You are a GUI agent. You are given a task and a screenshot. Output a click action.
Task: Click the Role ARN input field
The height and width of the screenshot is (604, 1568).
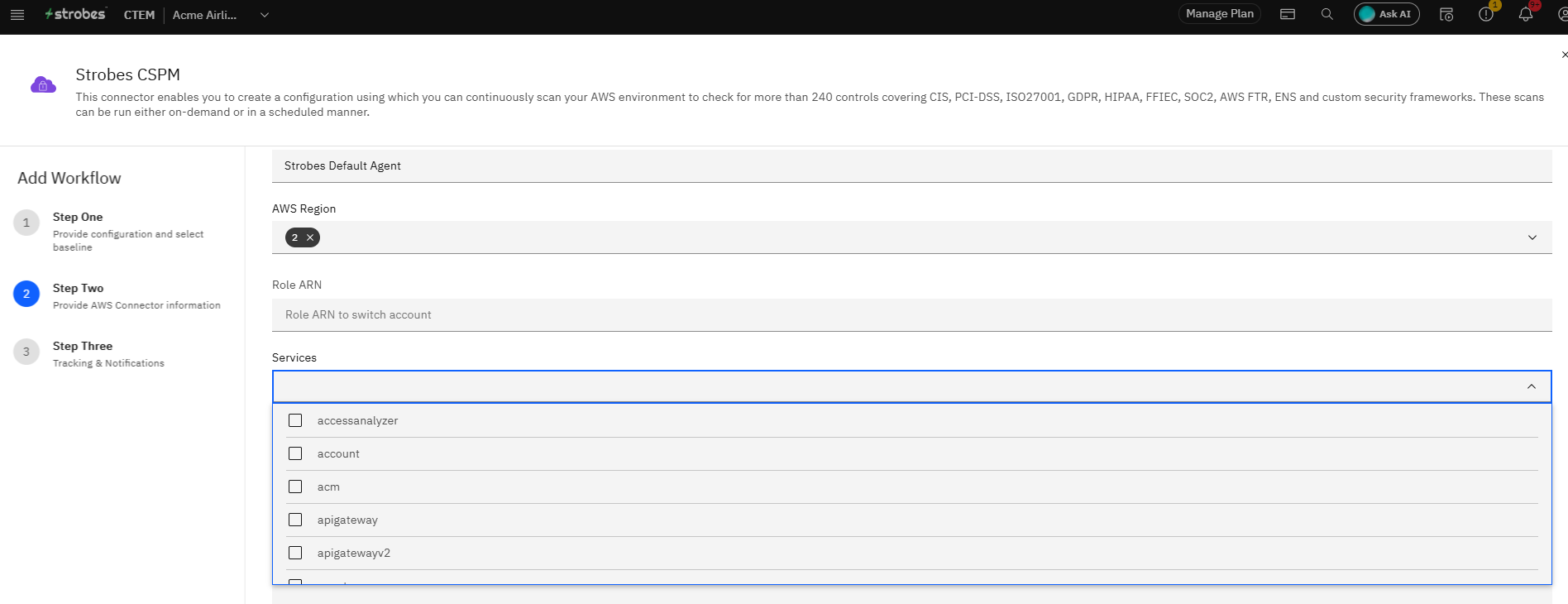coord(911,314)
